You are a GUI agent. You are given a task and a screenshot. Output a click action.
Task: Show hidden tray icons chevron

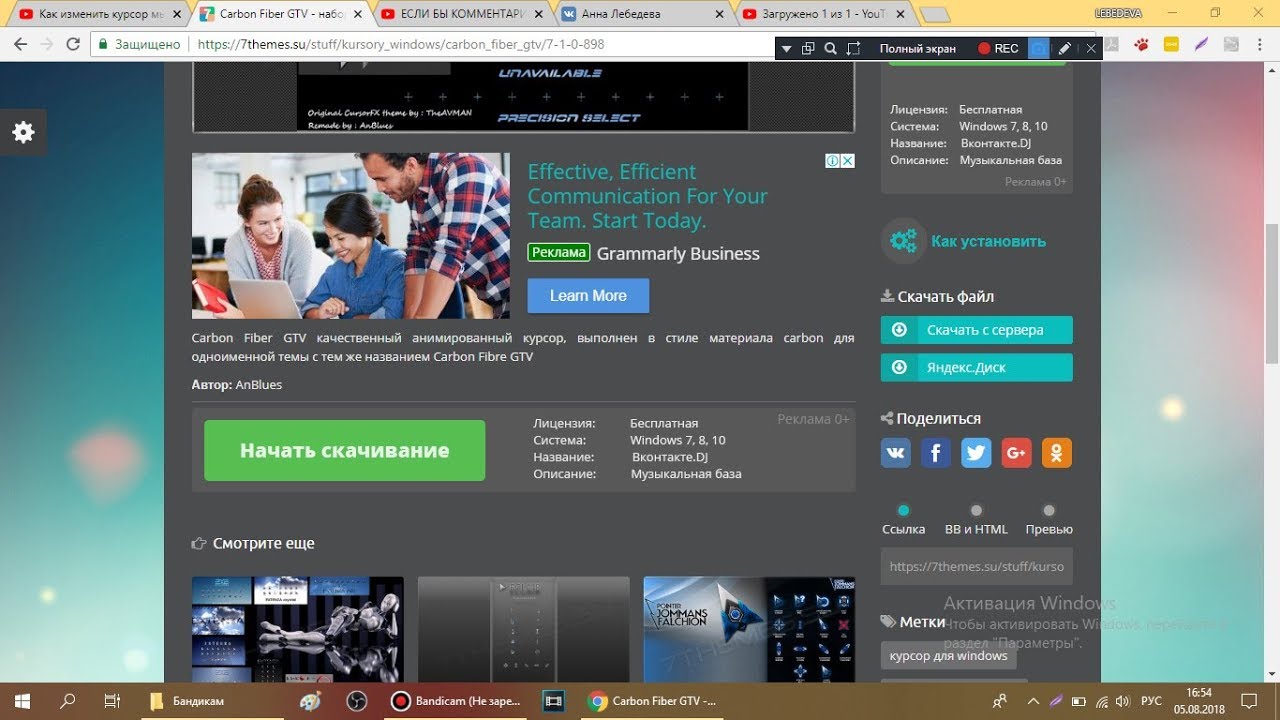1032,701
